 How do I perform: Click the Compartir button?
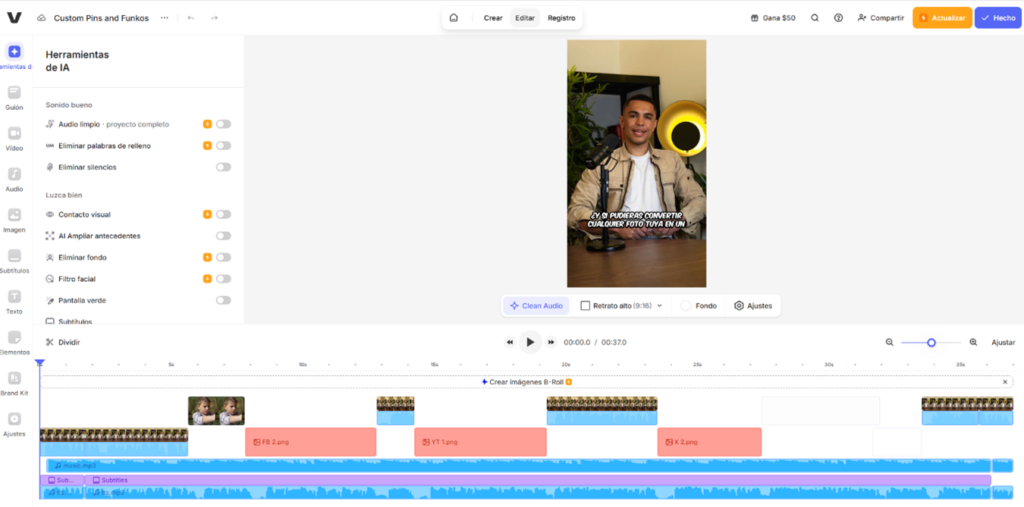click(x=881, y=18)
